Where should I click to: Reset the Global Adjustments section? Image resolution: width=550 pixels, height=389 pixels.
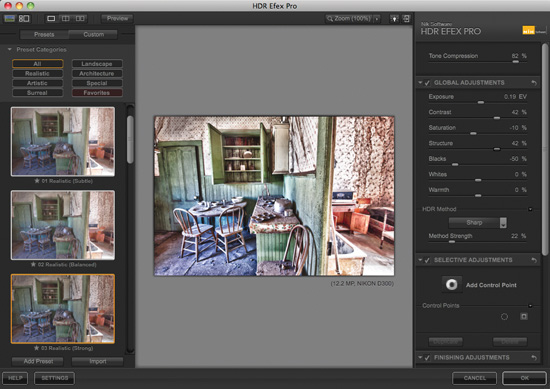click(x=534, y=83)
